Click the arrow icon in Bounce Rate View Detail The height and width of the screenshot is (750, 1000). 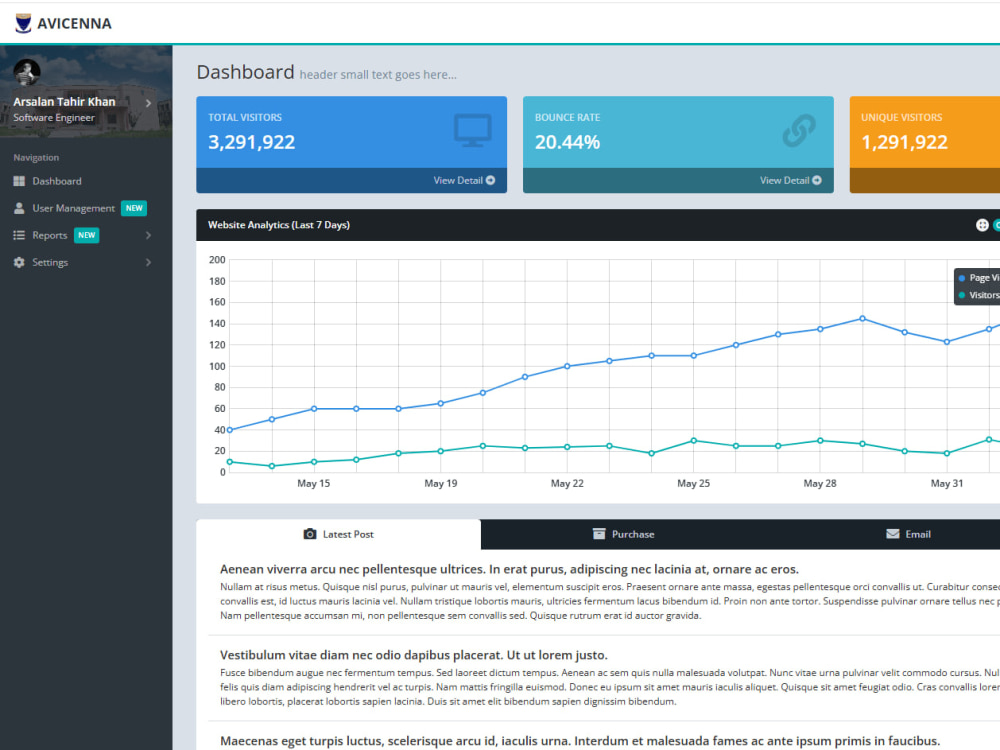(x=817, y=180)
